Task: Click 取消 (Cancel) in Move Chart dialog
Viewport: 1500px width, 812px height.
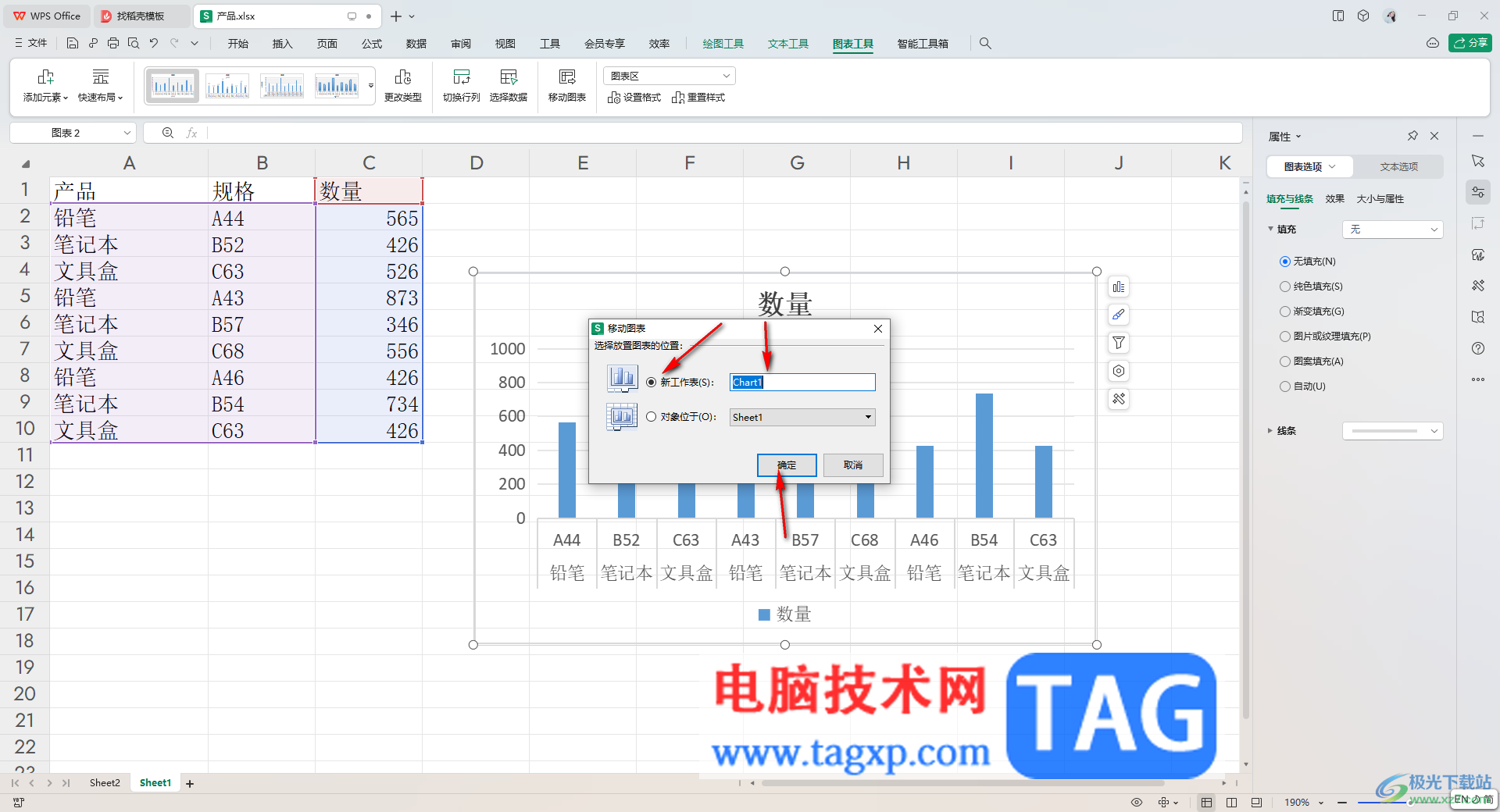Action: pyautogui.click(x=853, y=465)
